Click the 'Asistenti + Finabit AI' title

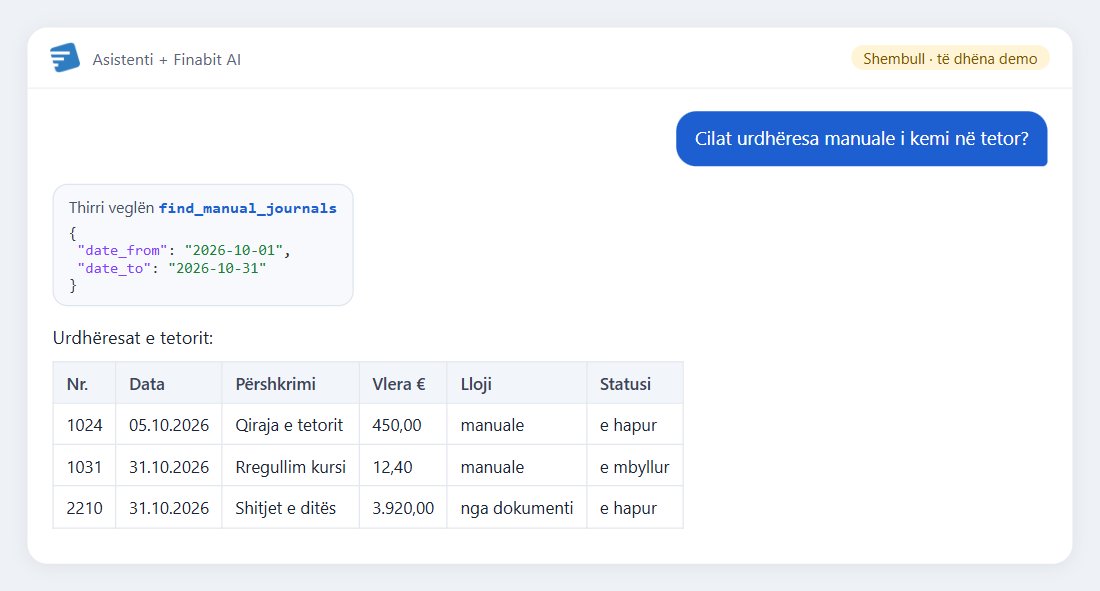(166, 60)
